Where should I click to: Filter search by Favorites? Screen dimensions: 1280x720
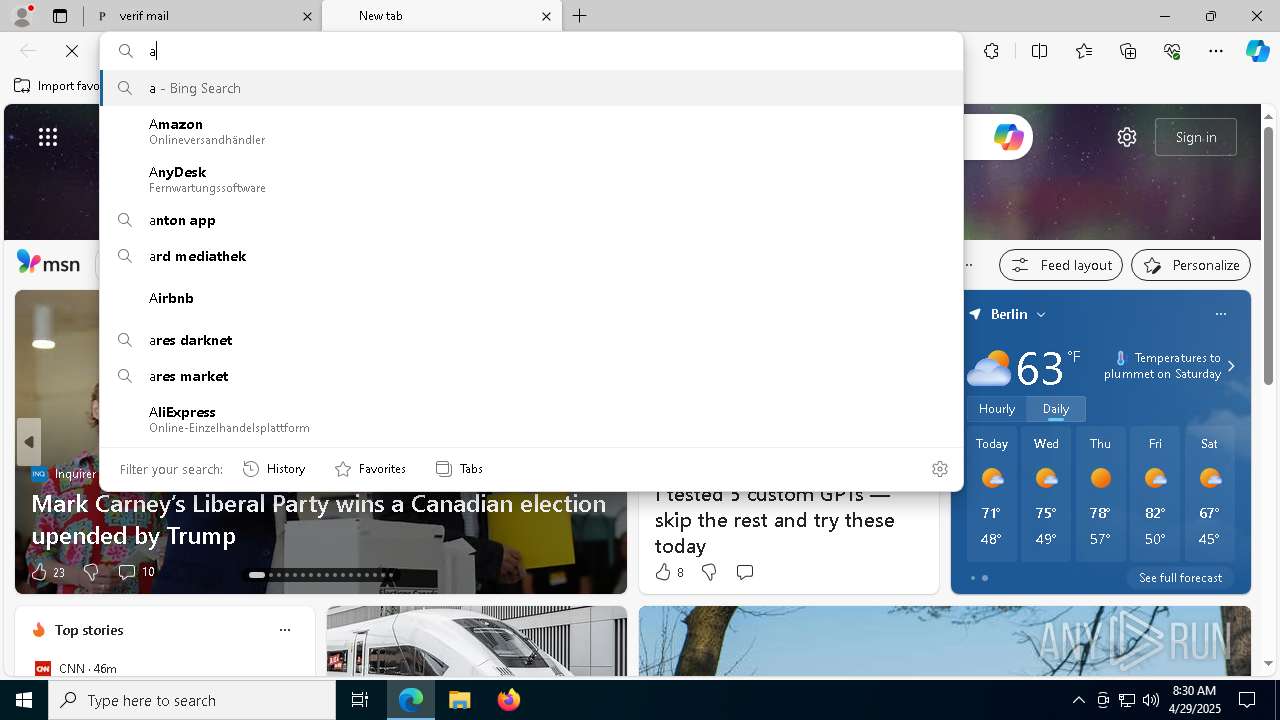point(370,469)
